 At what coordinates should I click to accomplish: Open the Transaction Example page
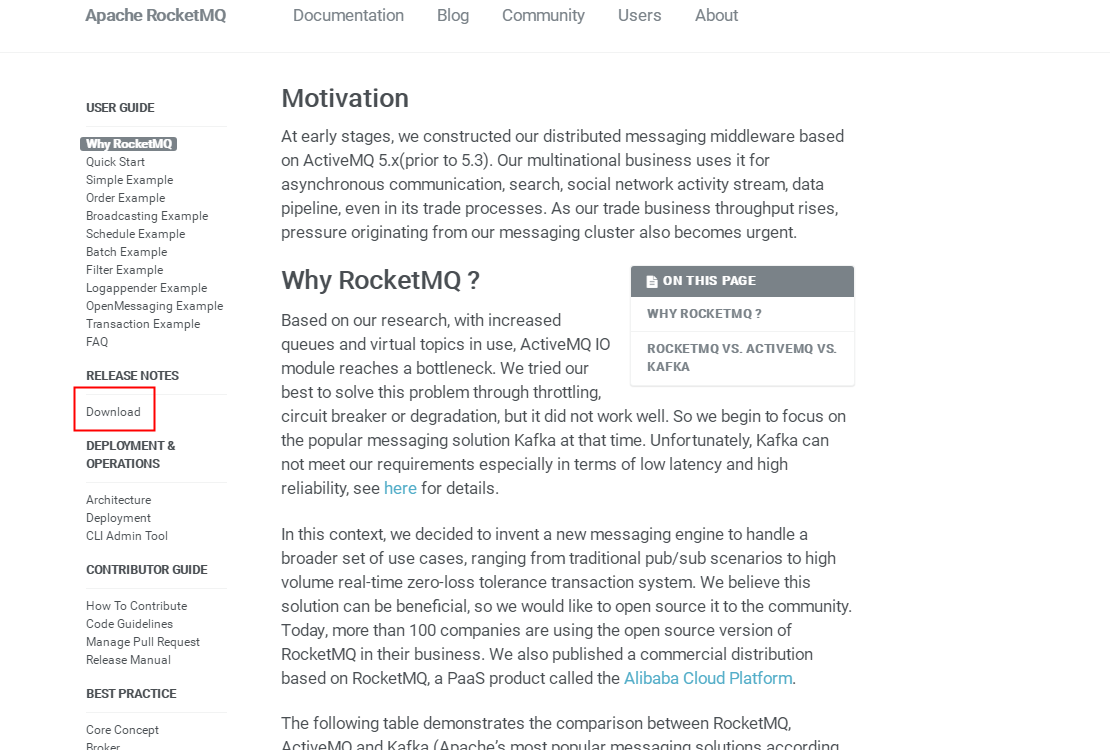point(143,324)
